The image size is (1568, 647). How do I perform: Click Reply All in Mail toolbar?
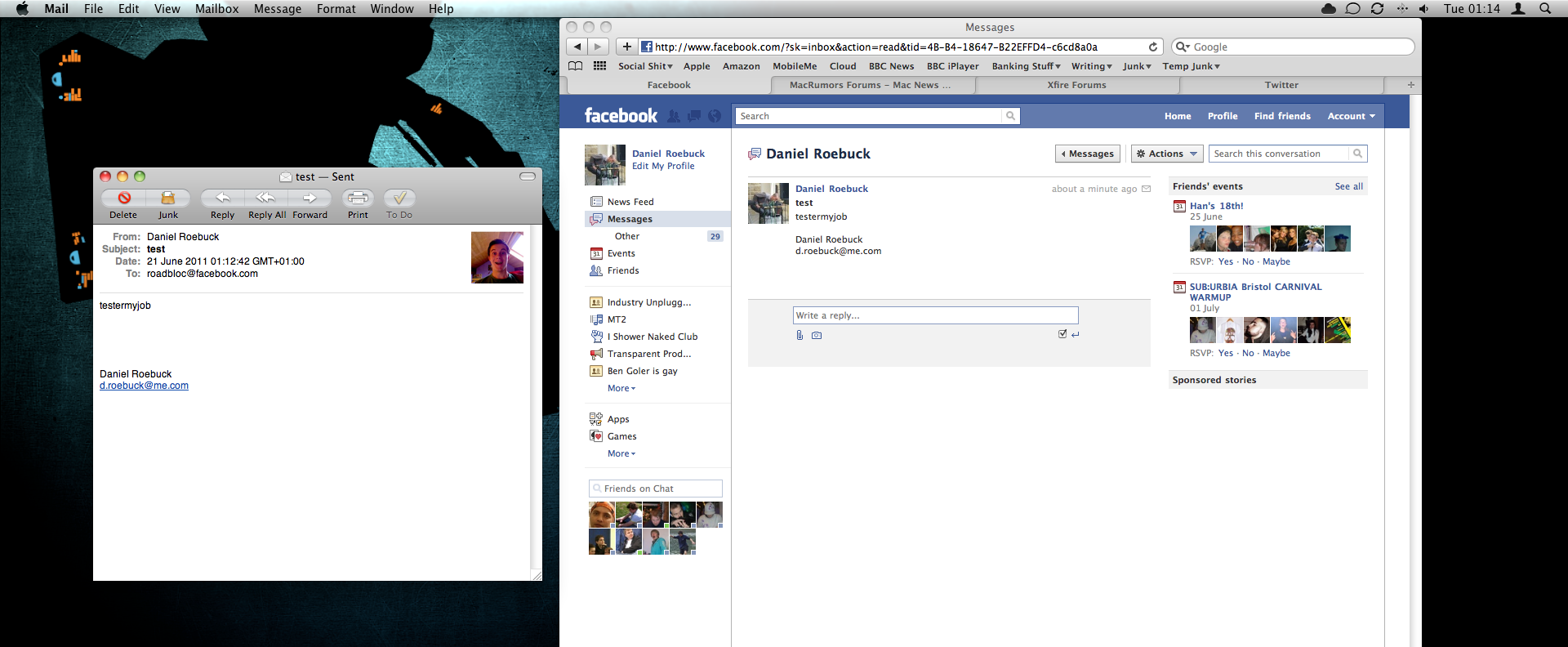[265, 198]
